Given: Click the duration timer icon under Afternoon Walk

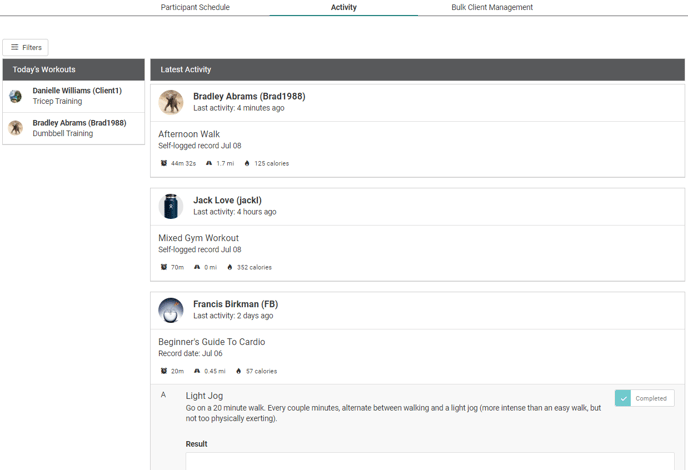Looking at the screenshot, I should click(164, 163).
